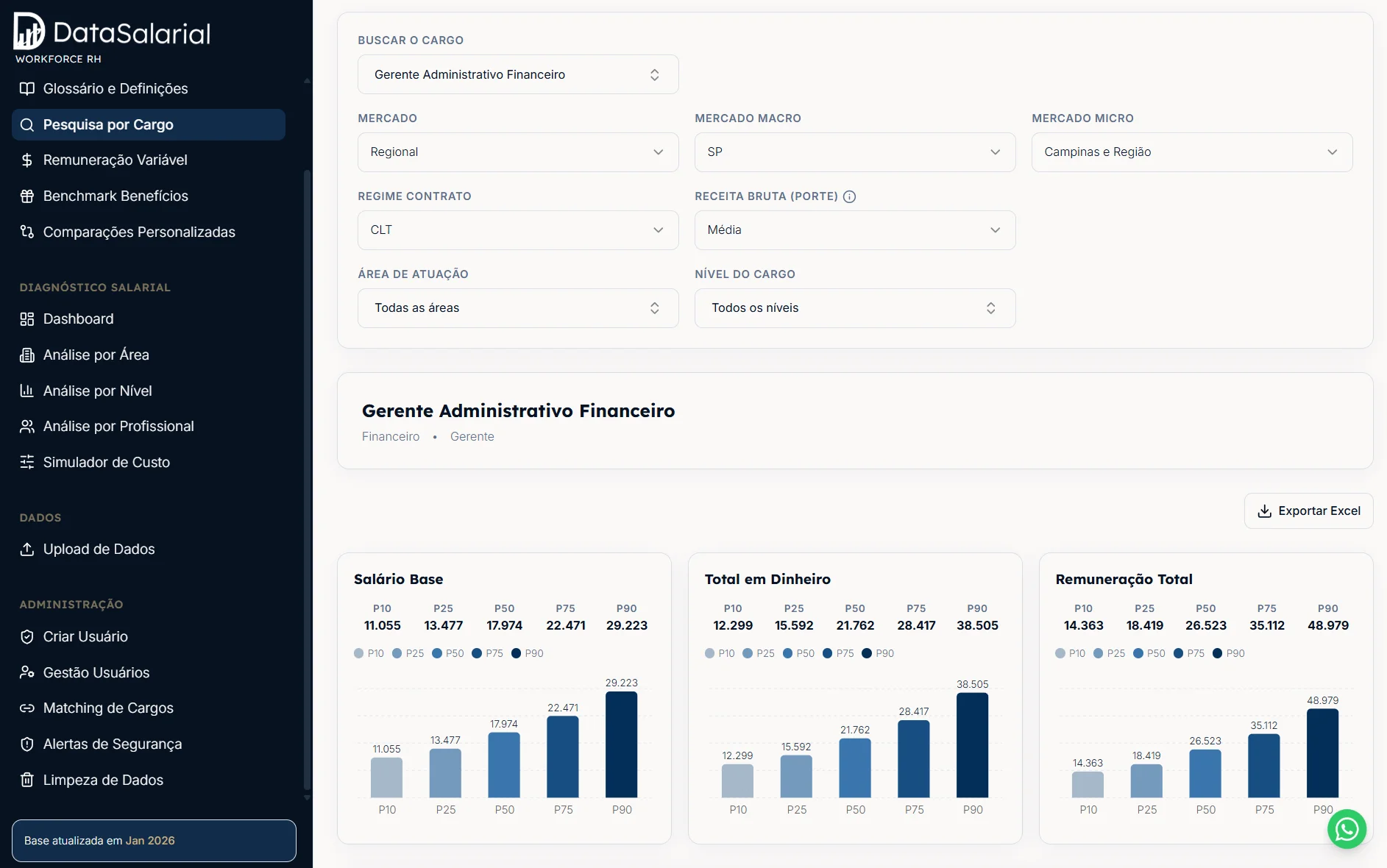Click the Benchmark Benefícios gift icon
Viewport: 1387px width, 868px height.
point(27,196)
